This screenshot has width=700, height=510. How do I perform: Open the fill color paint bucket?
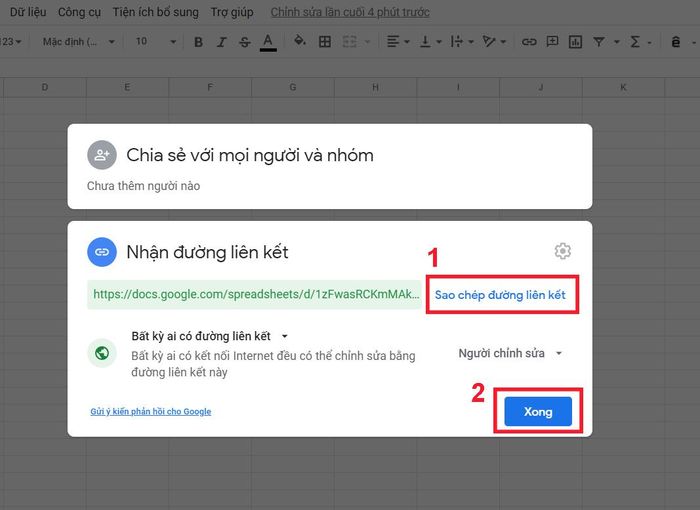pos(299,42)
